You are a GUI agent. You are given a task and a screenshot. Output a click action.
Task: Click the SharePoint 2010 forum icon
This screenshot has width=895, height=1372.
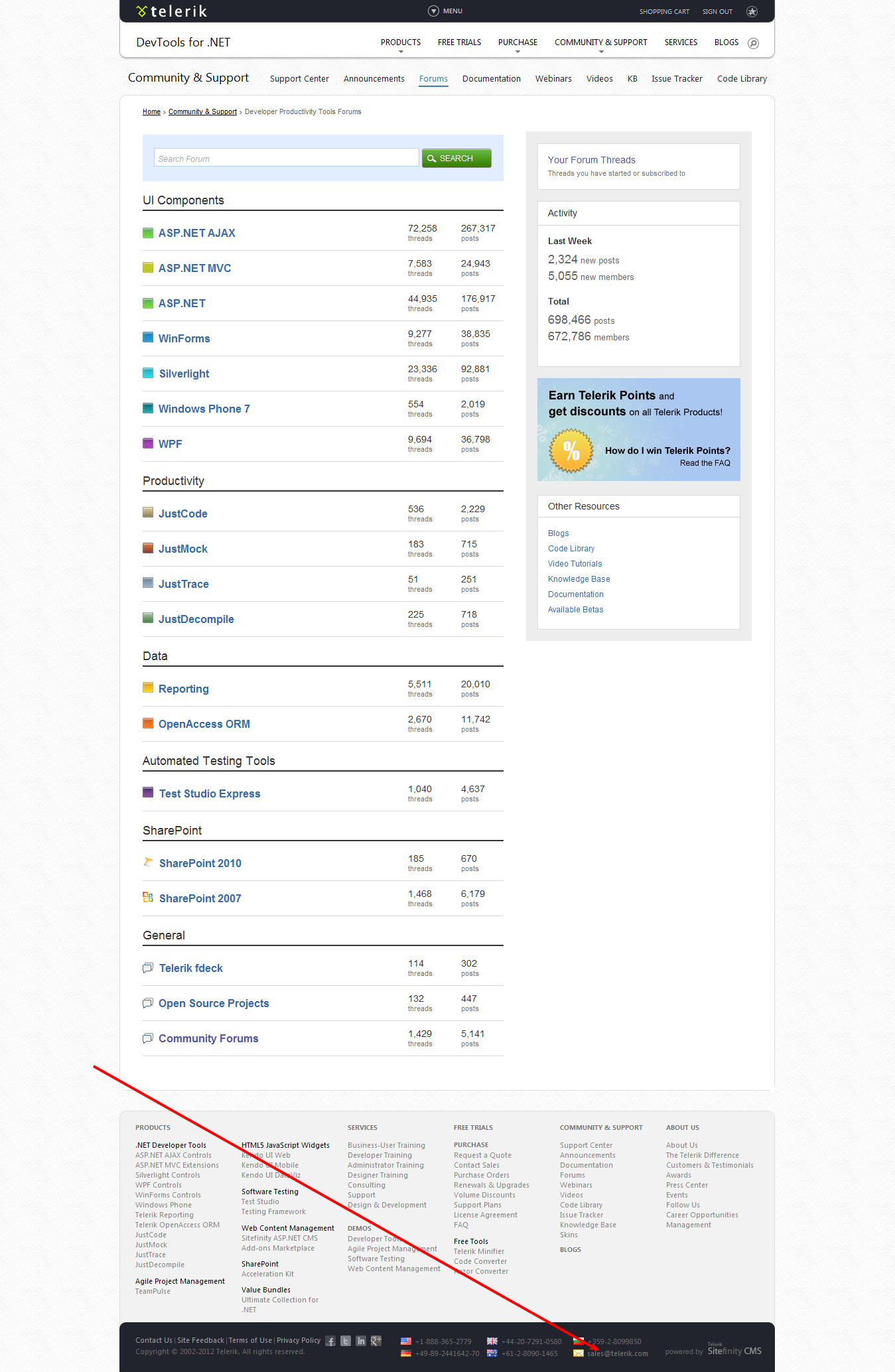(x=148, y=862)
